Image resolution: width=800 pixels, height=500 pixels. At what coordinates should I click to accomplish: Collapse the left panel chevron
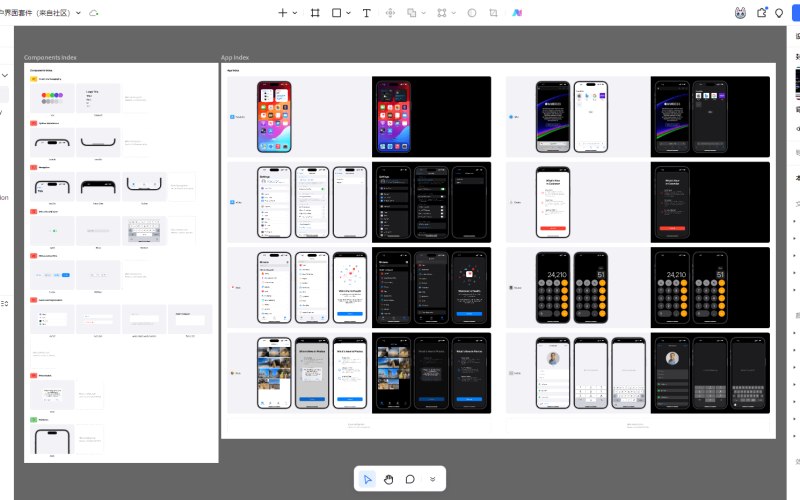[5, 76]
